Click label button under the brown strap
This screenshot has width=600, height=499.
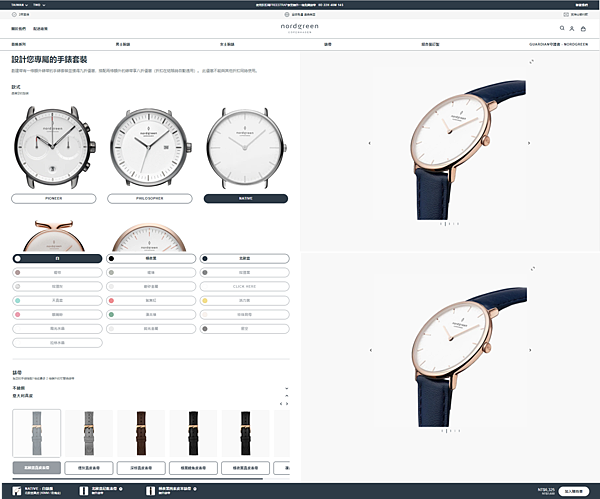[141, 468]
